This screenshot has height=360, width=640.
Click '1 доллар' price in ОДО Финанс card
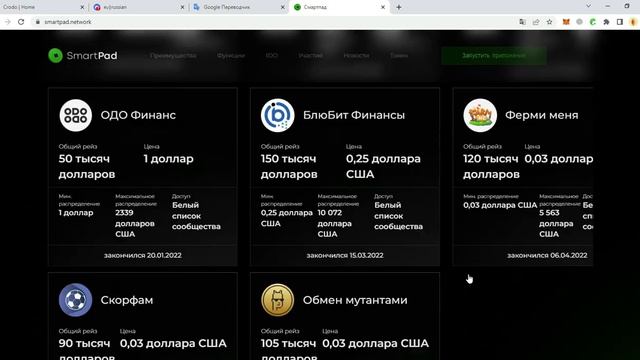(169, 159)
